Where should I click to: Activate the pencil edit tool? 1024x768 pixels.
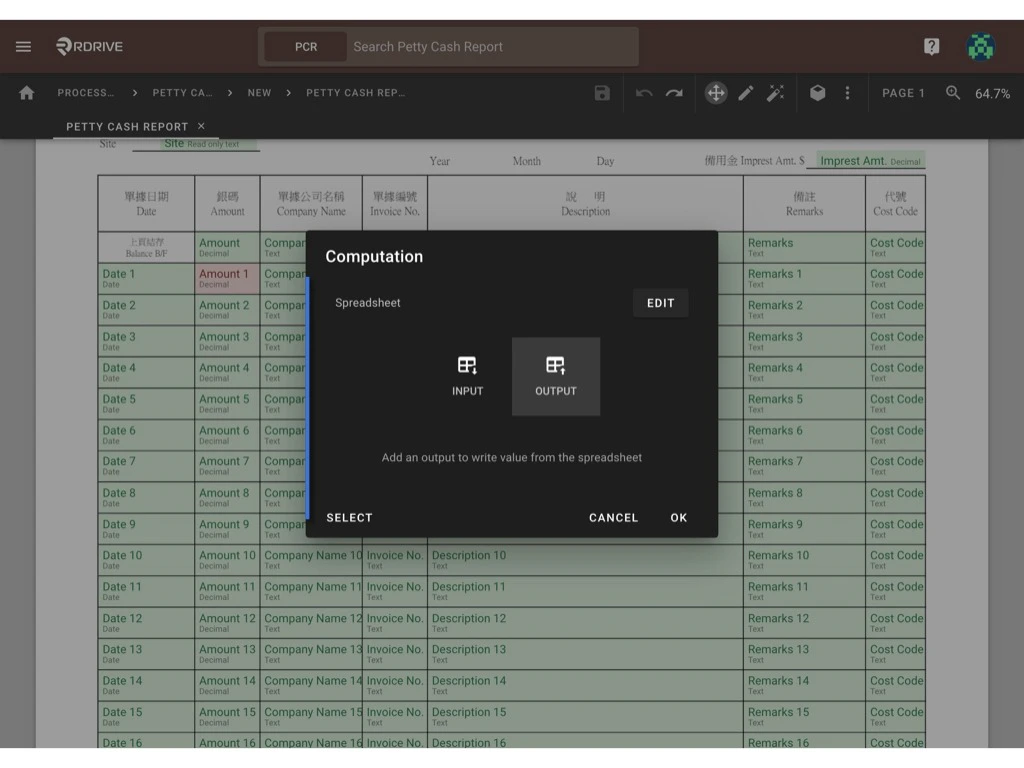[x=746, y=92]
